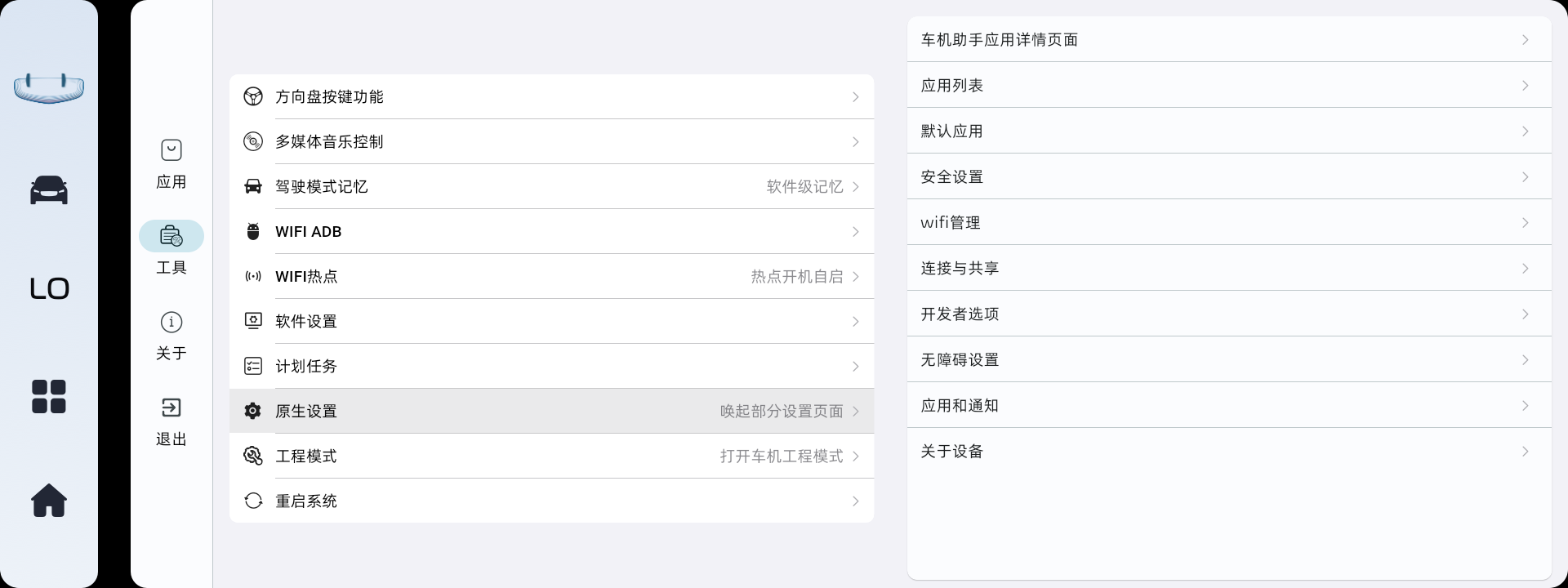Click the restart system (重启系统) refresh icon
Image resolution: width=1568 pixels, height=588 pixels.
click(x=253, y=501)
